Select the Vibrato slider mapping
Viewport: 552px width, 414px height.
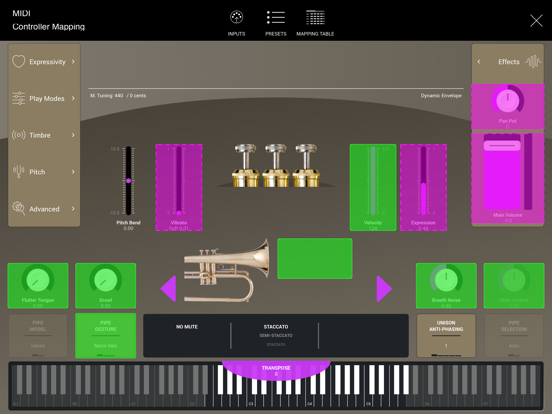(x=179, y=187)
